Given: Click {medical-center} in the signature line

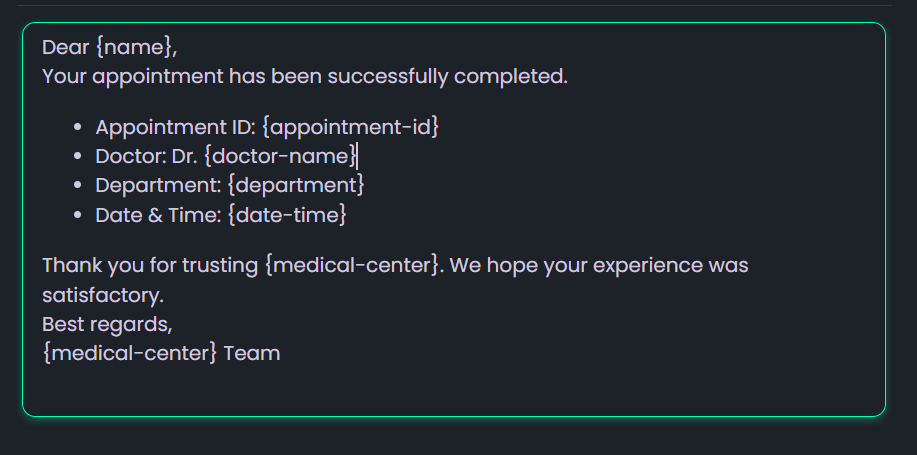Looking at the screenshot, I should pyautogui.click(x=130, y=353).
